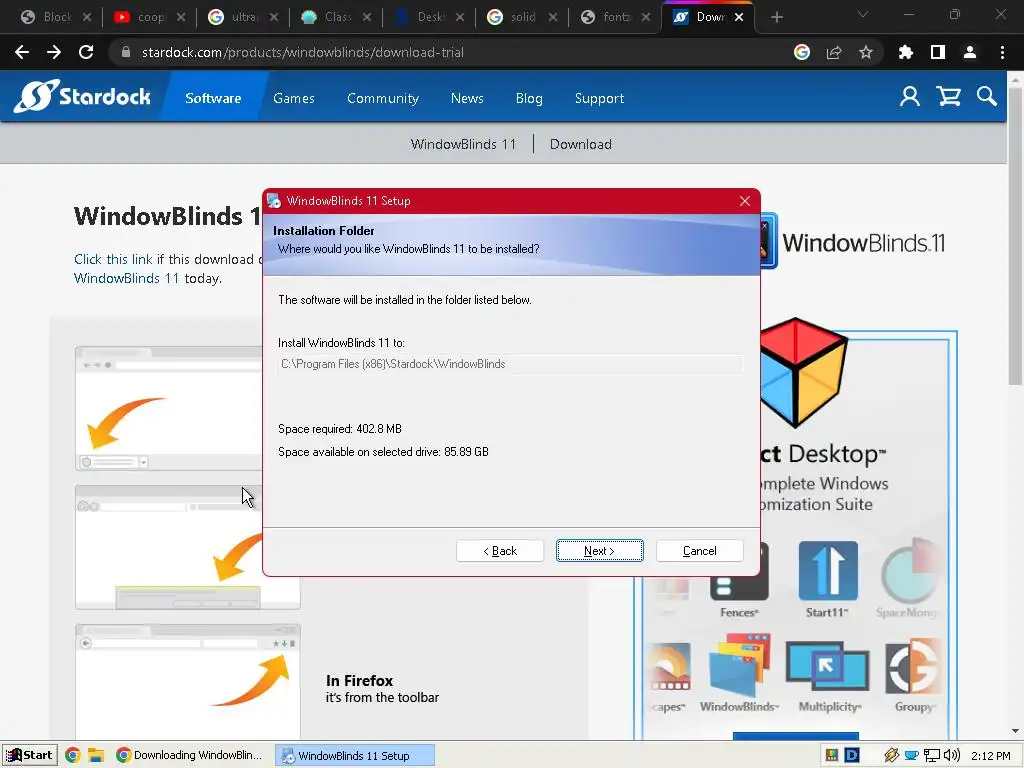Click the blue D tray icon
This screenshot has width=1024, height=768.
tap(852, 756)
